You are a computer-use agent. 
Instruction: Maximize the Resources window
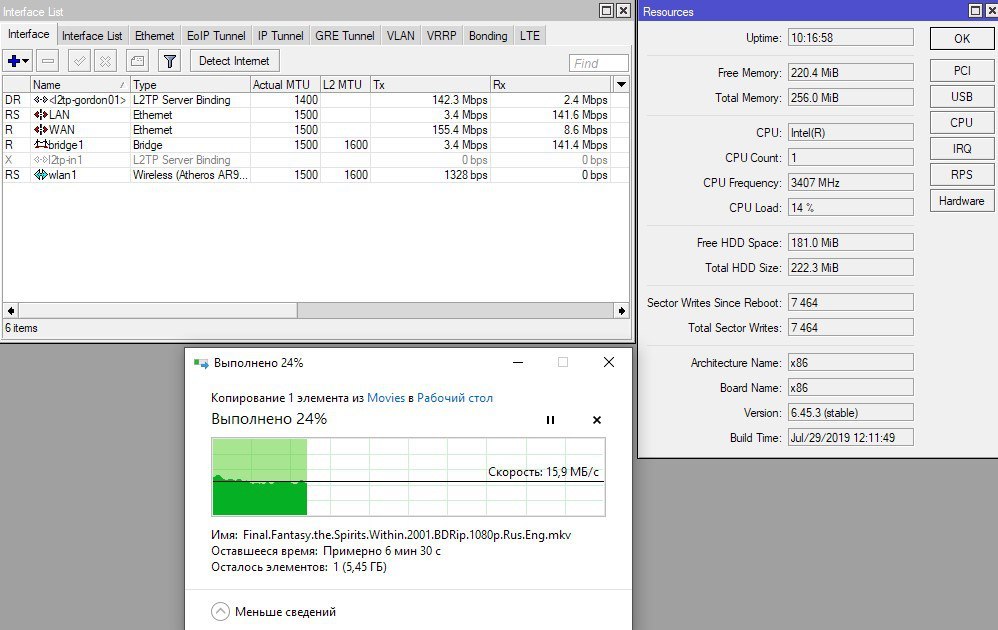(975, 10)
